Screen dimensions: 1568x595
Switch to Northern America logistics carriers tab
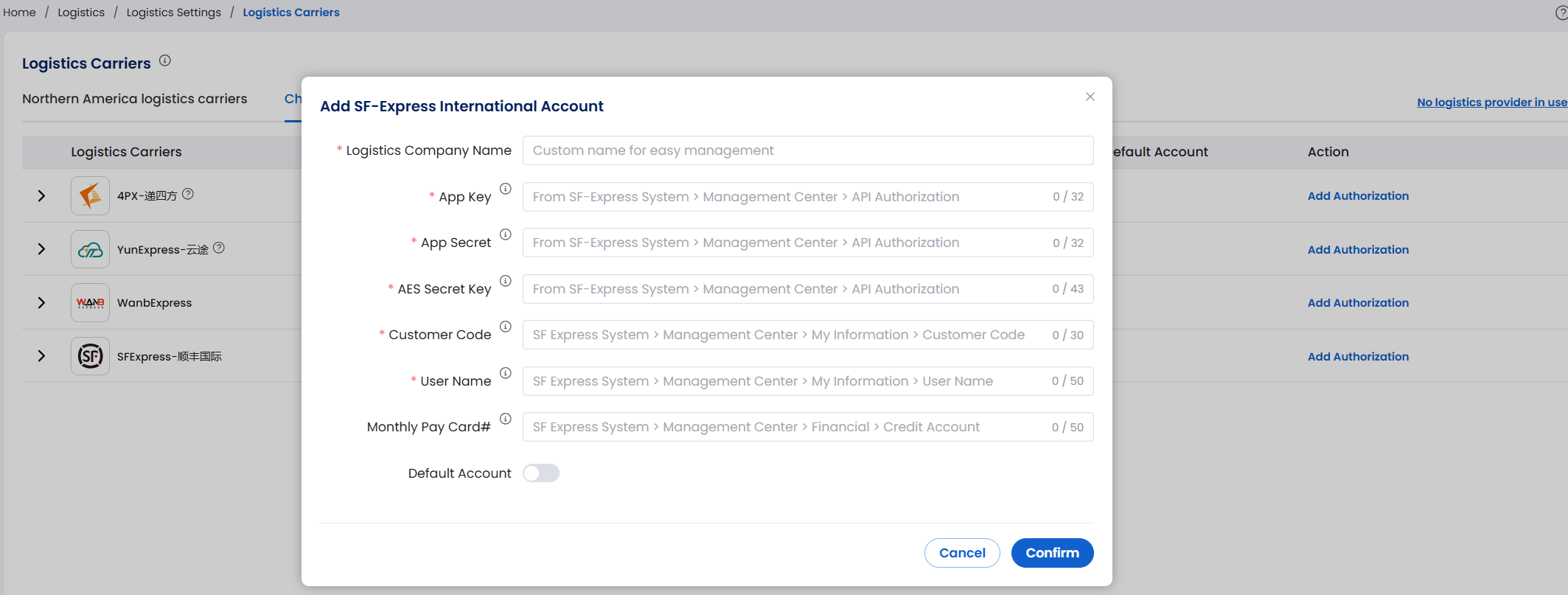[x=134, y=99]
